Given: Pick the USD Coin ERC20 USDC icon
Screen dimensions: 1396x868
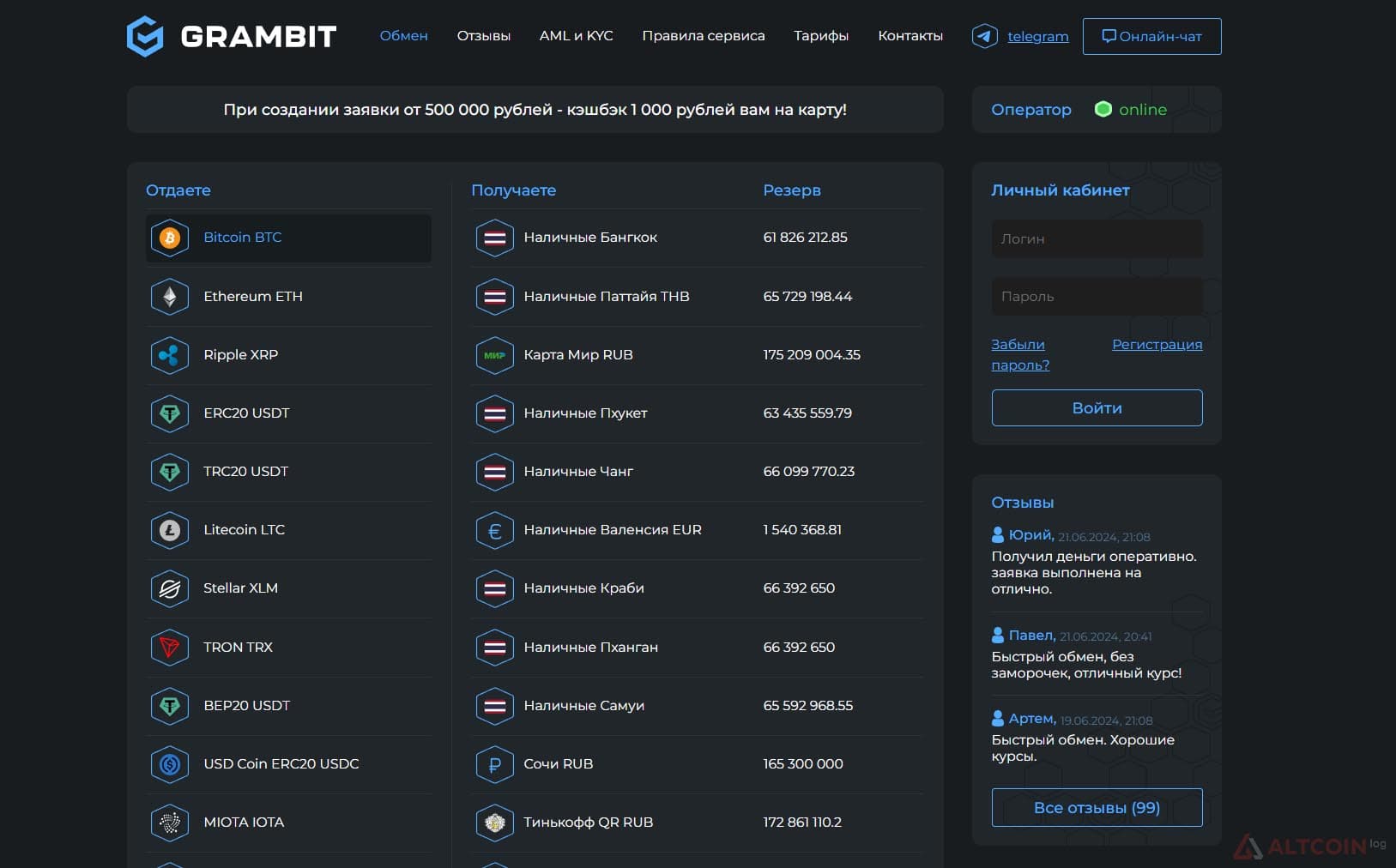Looking at the screenshot, I should 170,764.
